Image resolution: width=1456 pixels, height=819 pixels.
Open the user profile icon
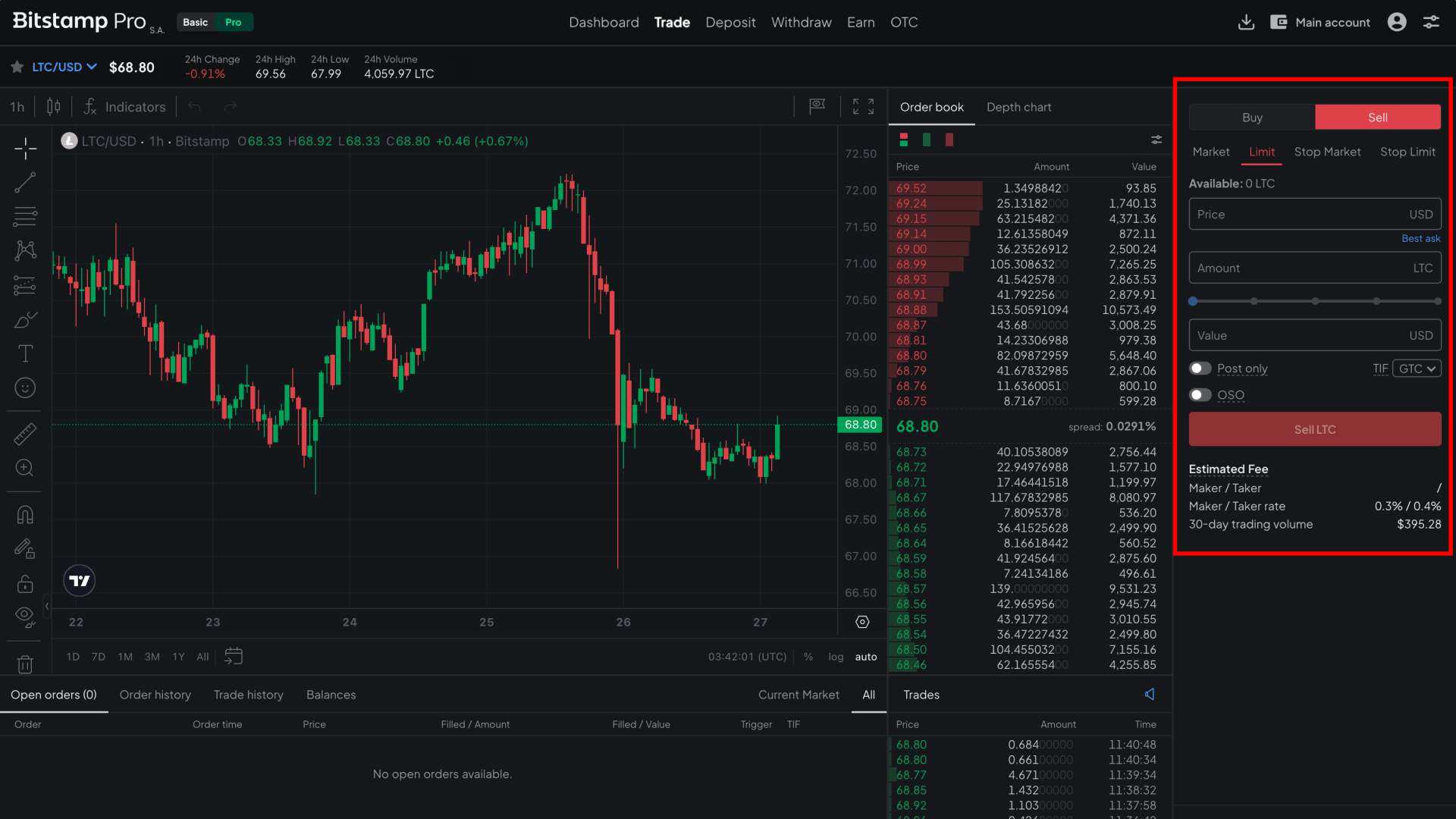point(1397,22)
